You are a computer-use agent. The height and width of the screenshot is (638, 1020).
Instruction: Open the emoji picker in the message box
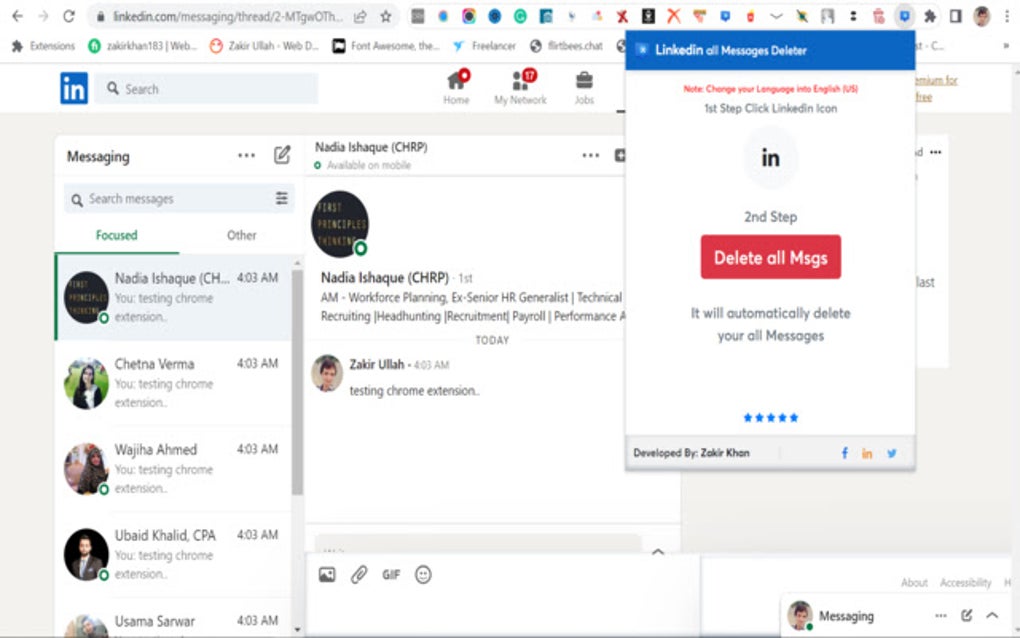(423, 575)
